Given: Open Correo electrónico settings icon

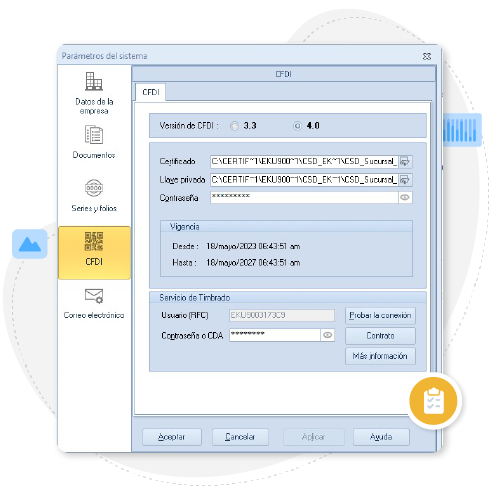Looking at the screenshot, I should [94, 296].
